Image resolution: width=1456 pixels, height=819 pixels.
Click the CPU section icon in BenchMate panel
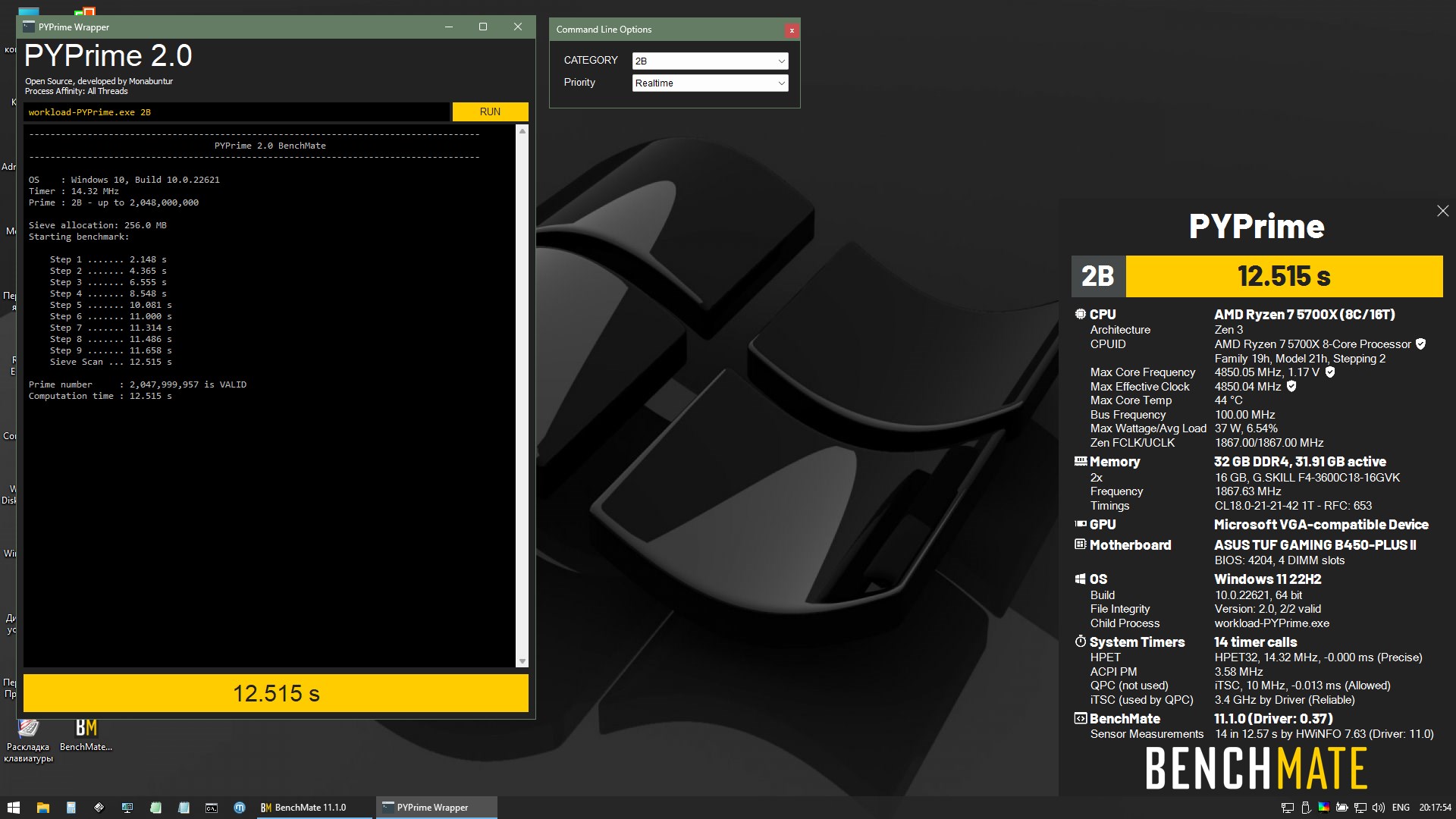(x=1081, y=314)
